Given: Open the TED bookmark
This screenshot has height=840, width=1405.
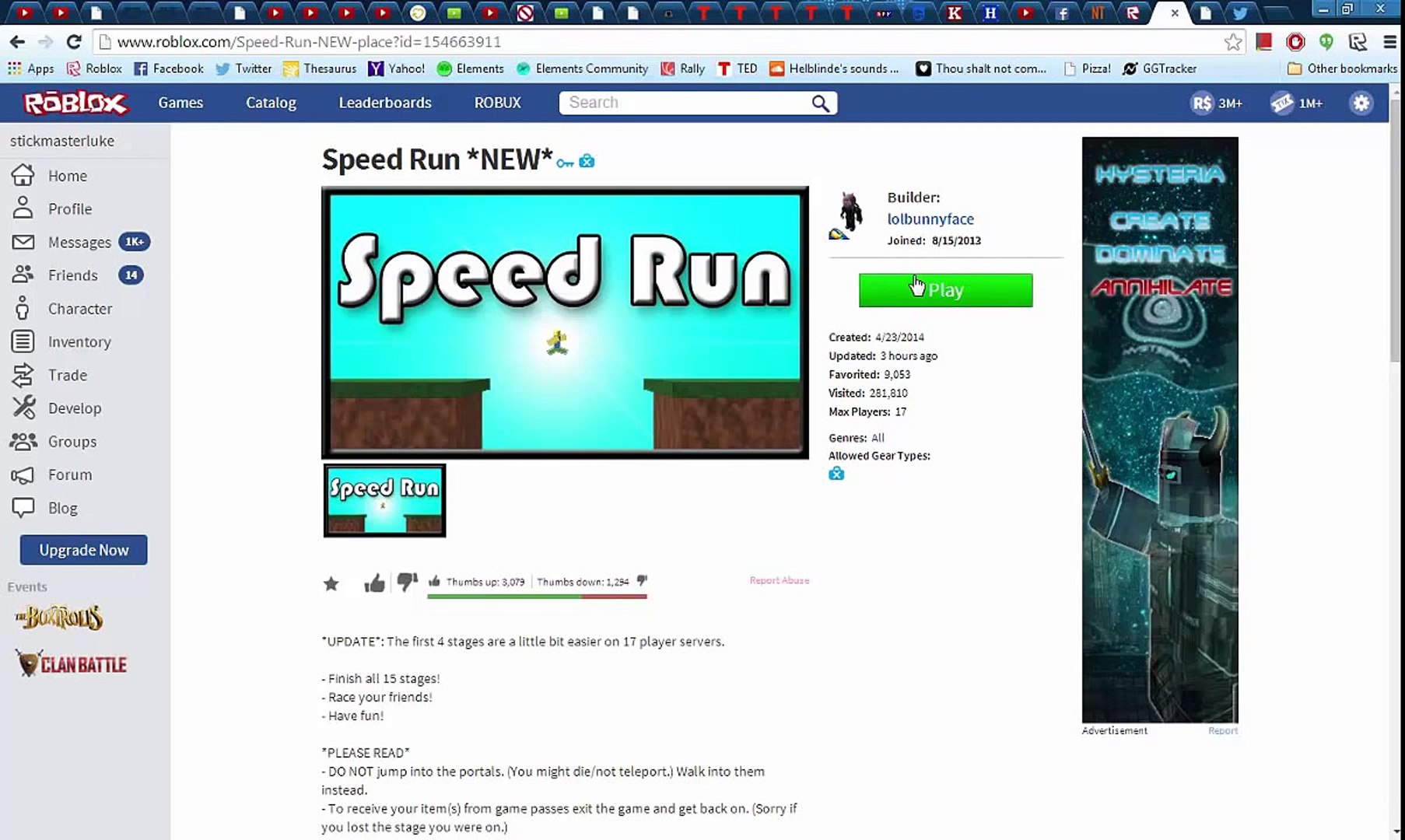Looking at the screenshot, I should pos(737,68).
